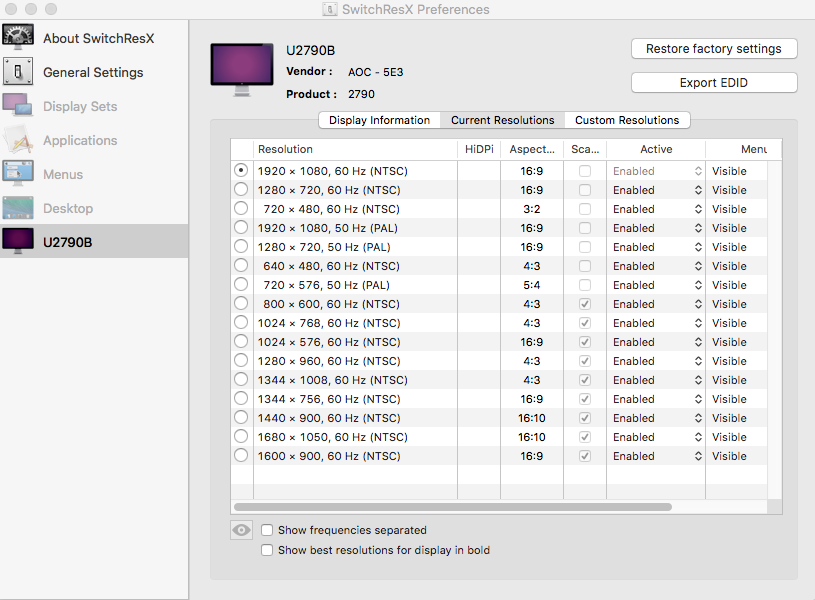The image size is (815, 600).
Task: Switch to Display Information tab
Action: click(379, 120)
